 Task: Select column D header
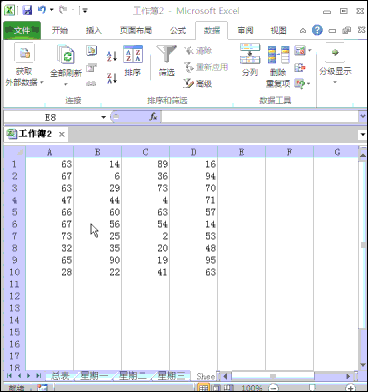pos(193,152)
